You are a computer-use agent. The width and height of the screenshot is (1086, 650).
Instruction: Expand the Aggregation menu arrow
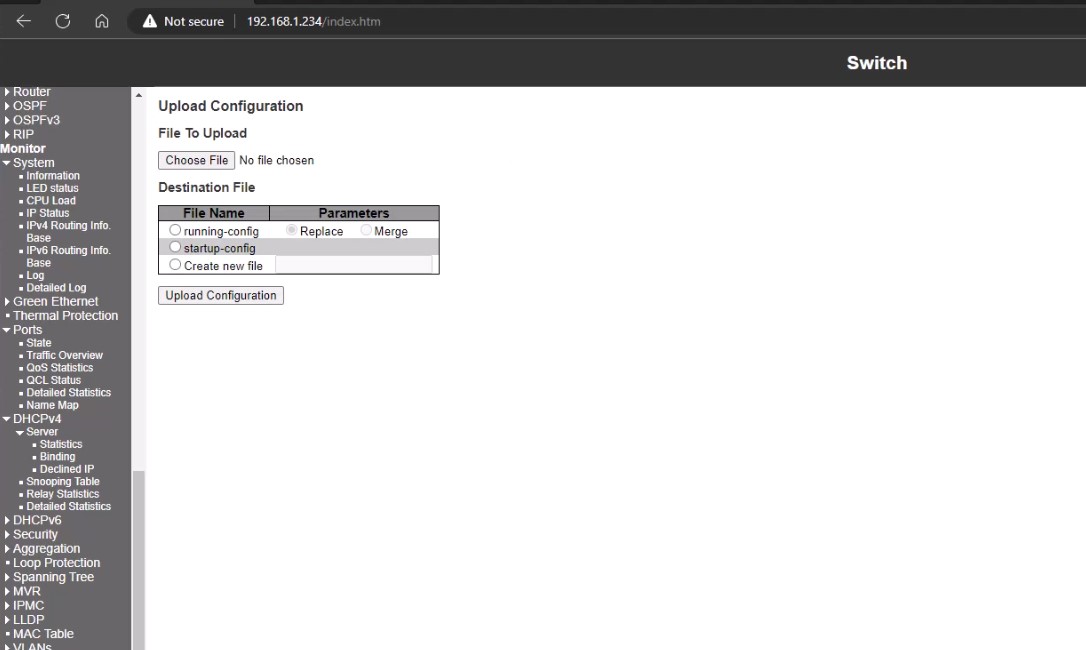tap(7, 549)
